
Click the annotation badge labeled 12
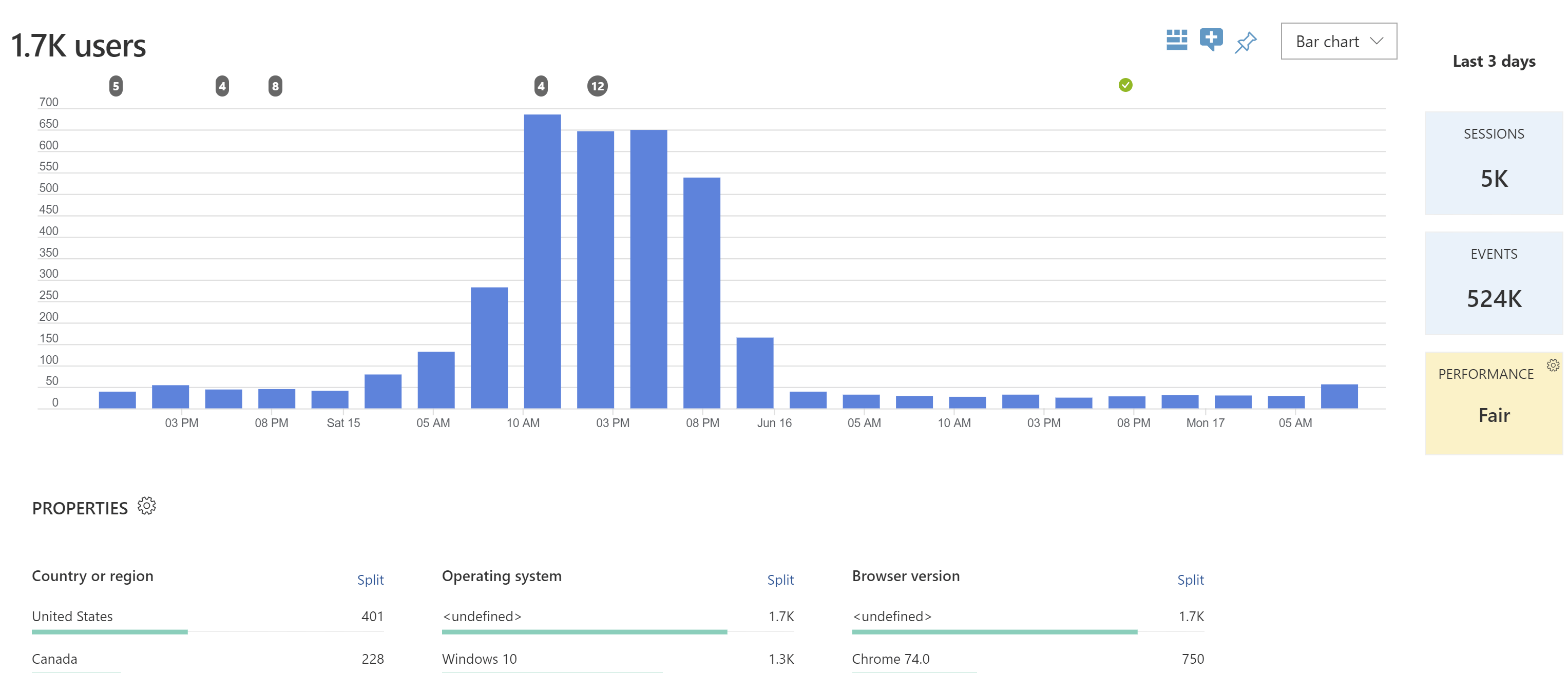pyautogui.click(x=597, y=86)
